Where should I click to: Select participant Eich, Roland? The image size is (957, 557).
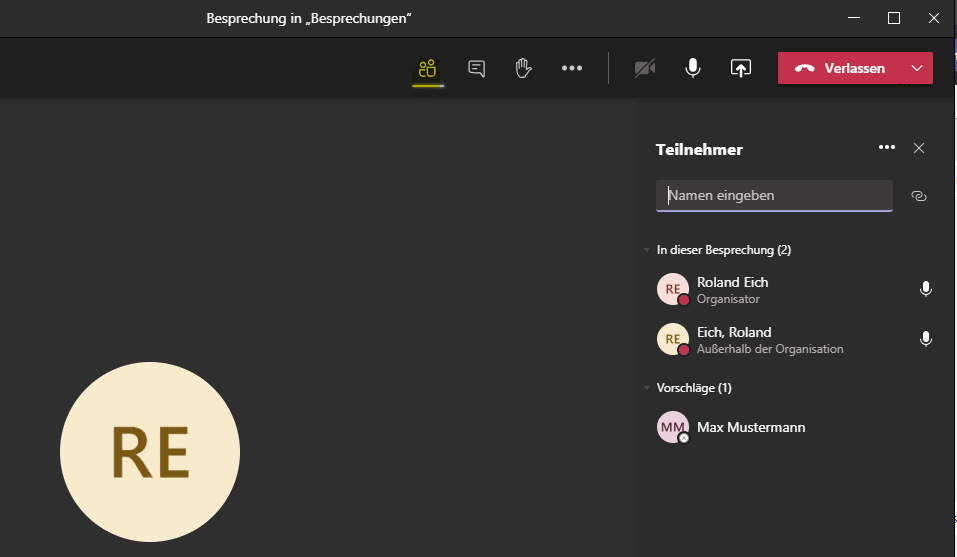coord(795,340)
